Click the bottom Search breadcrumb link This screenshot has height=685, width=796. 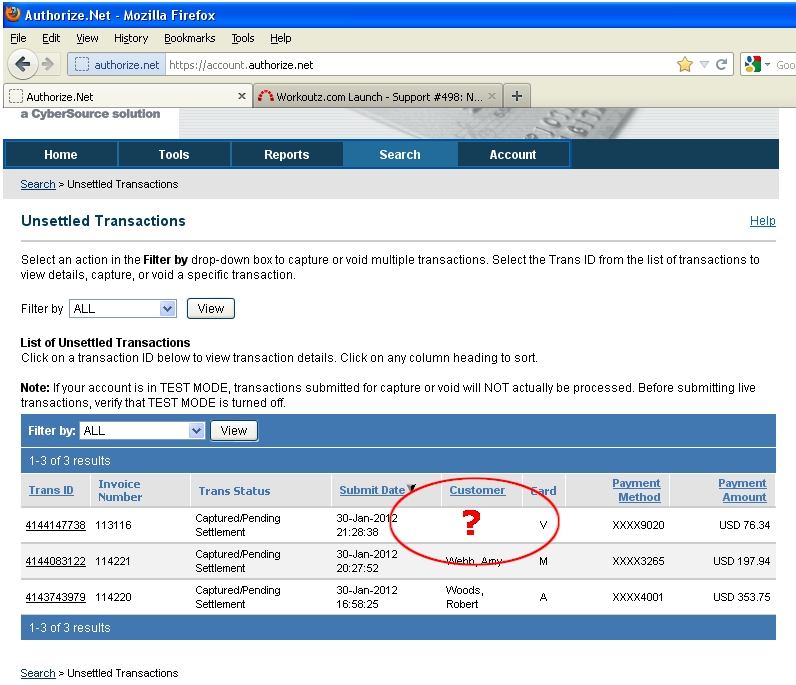[x=38, y=673]
